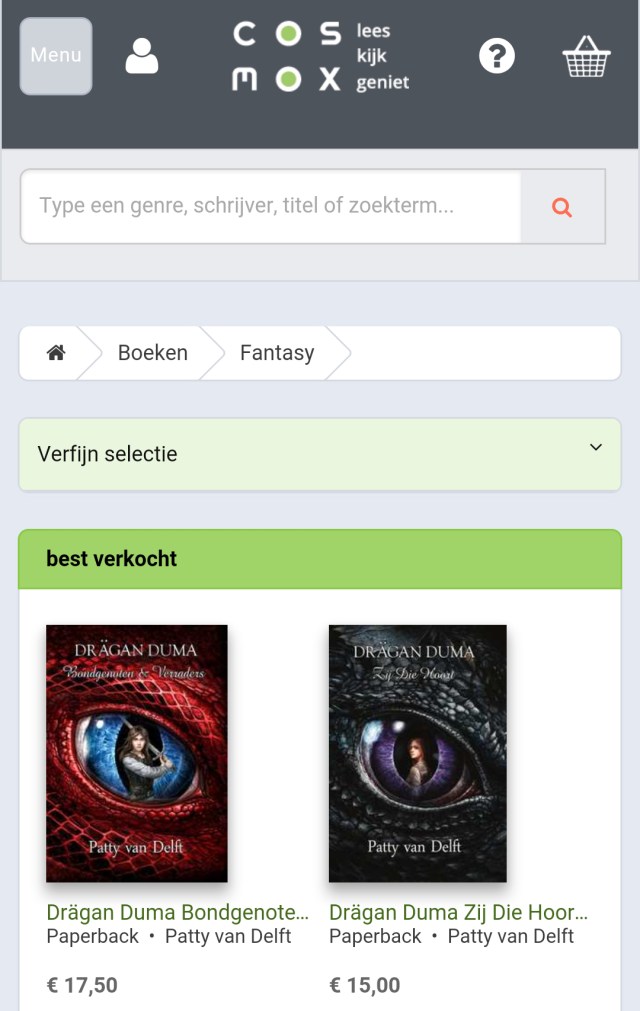The image size is (640, 1011).
Task: Open the shopping basket icon
Action: (x=587, y=56)
